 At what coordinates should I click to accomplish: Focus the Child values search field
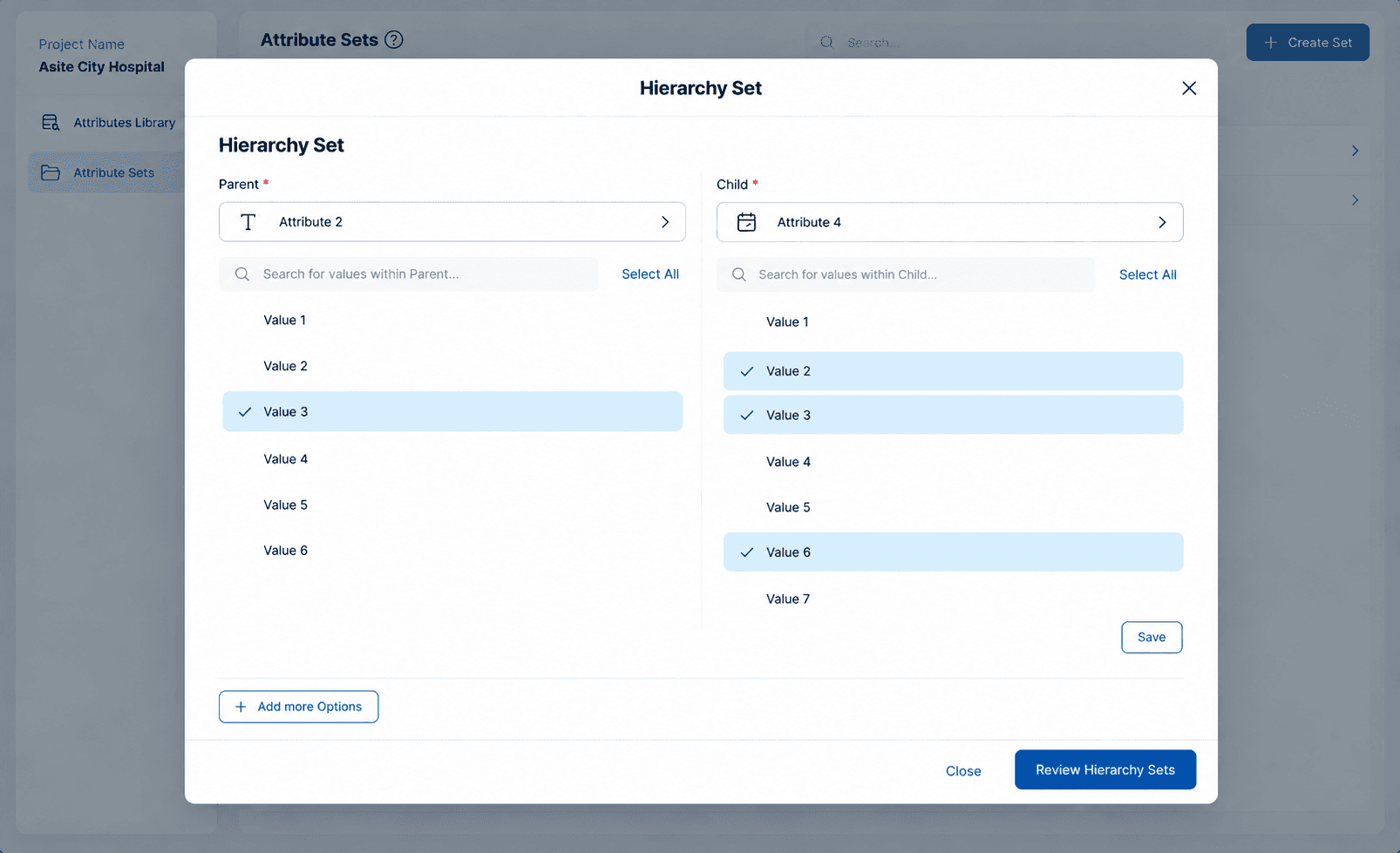(906, 274)
